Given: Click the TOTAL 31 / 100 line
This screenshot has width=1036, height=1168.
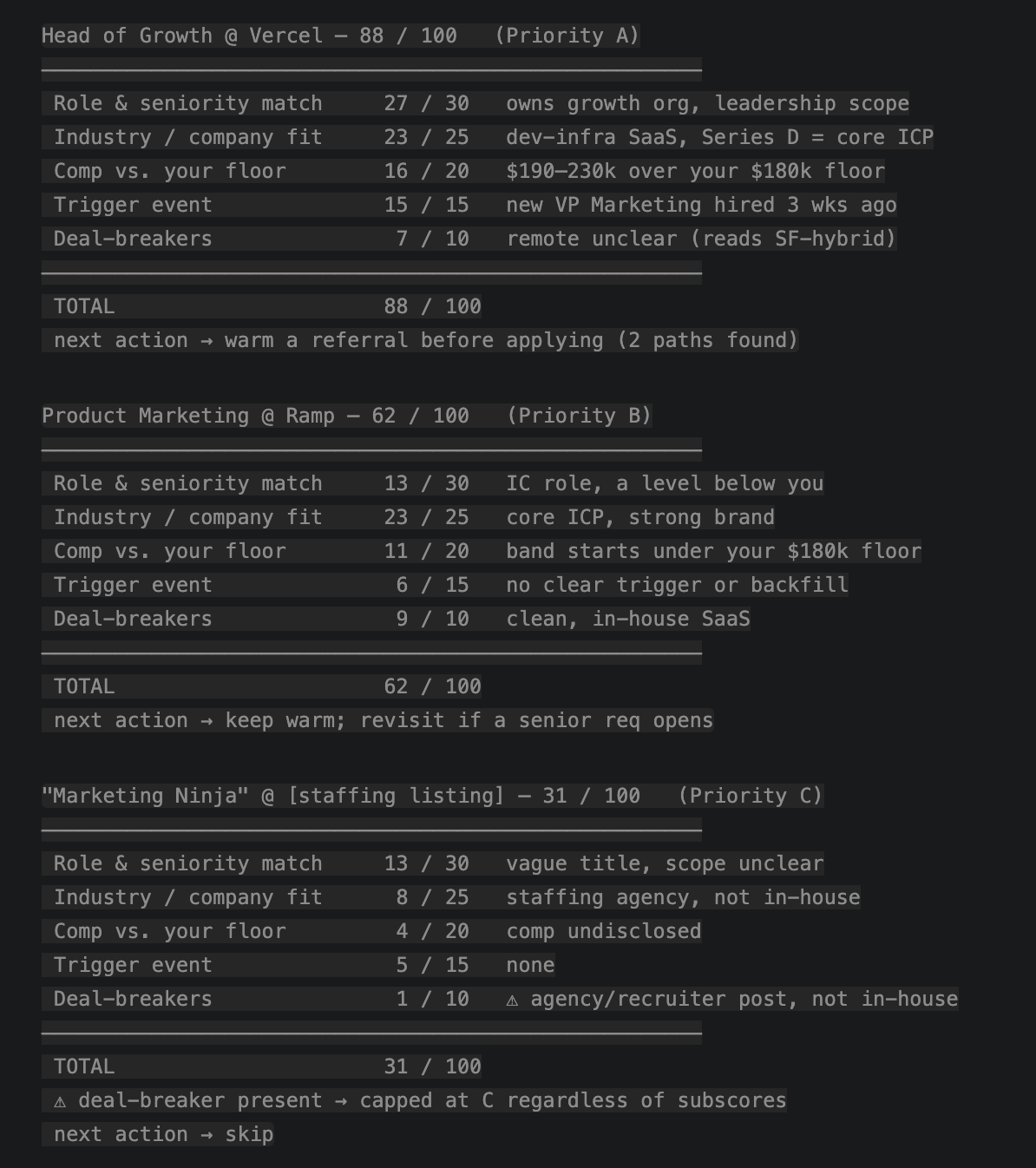Looking at the screenshot, I should click(262, 1066).
